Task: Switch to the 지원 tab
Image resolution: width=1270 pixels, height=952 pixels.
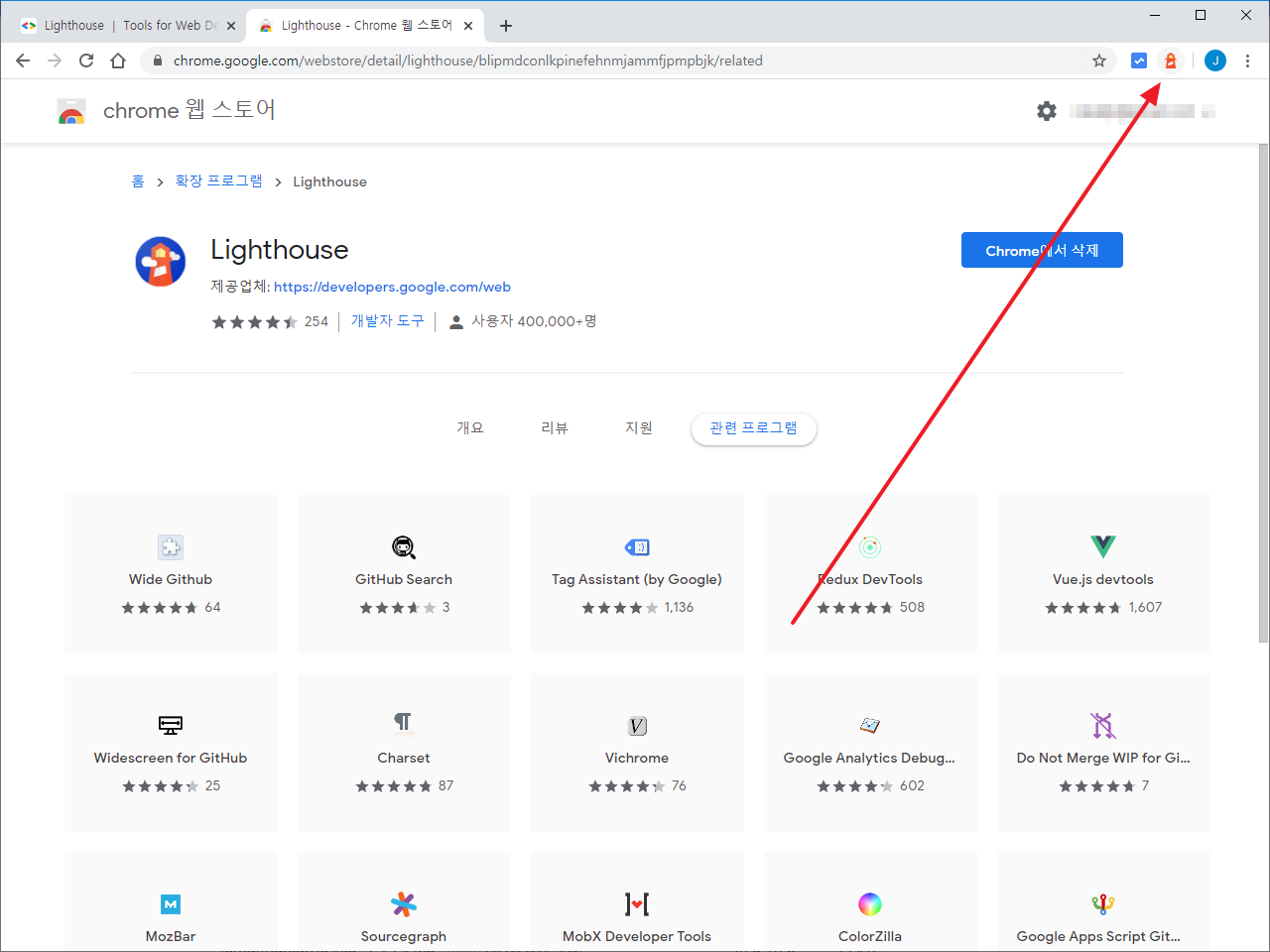Action: click(x=639, y=427)
